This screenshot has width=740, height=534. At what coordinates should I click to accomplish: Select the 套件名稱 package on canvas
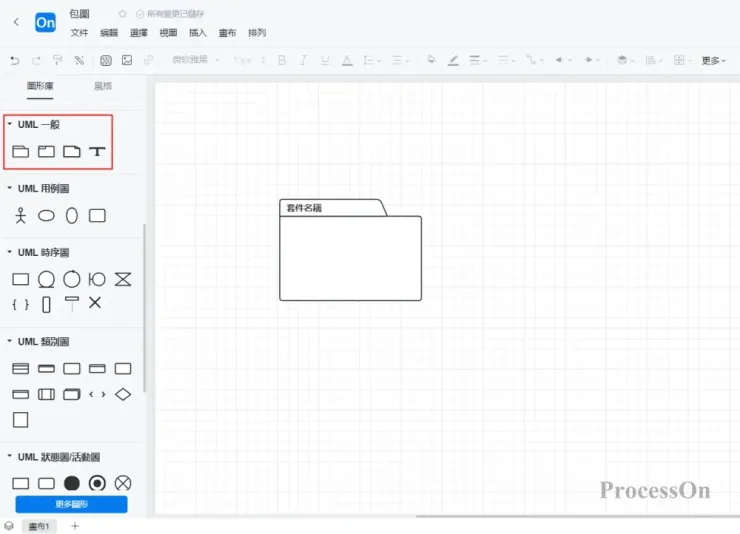(x=350, y=250)
